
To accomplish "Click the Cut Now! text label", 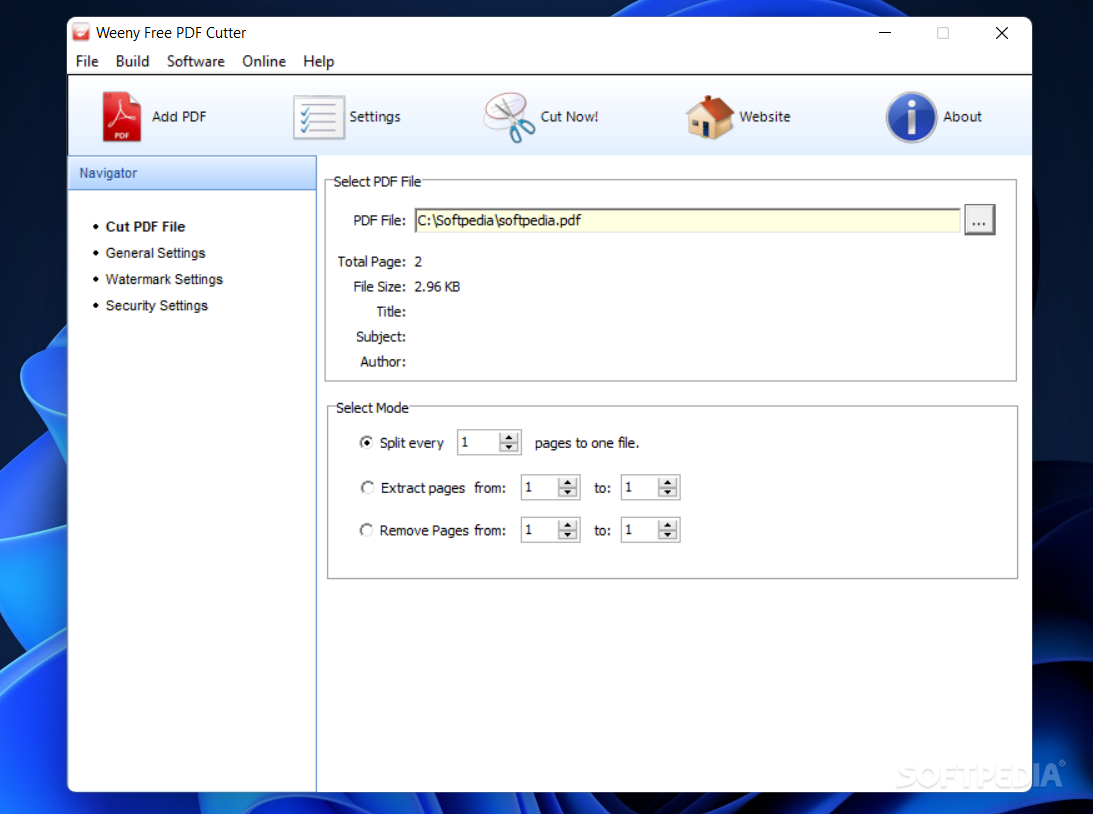I will pyautogui.click(x=570, y=116).
